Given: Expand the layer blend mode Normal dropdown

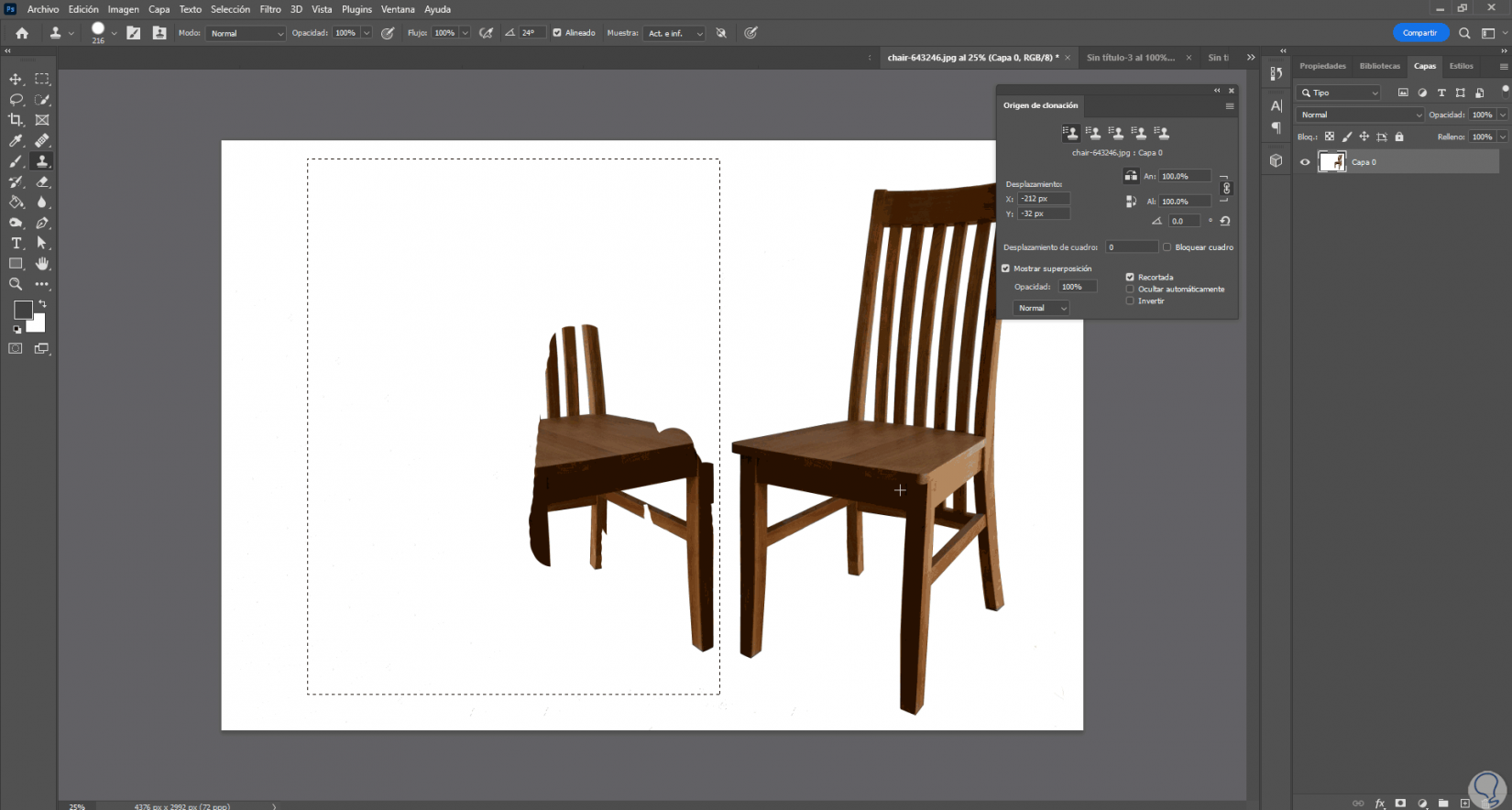Looking at the screenshot, I should 1360,115.
